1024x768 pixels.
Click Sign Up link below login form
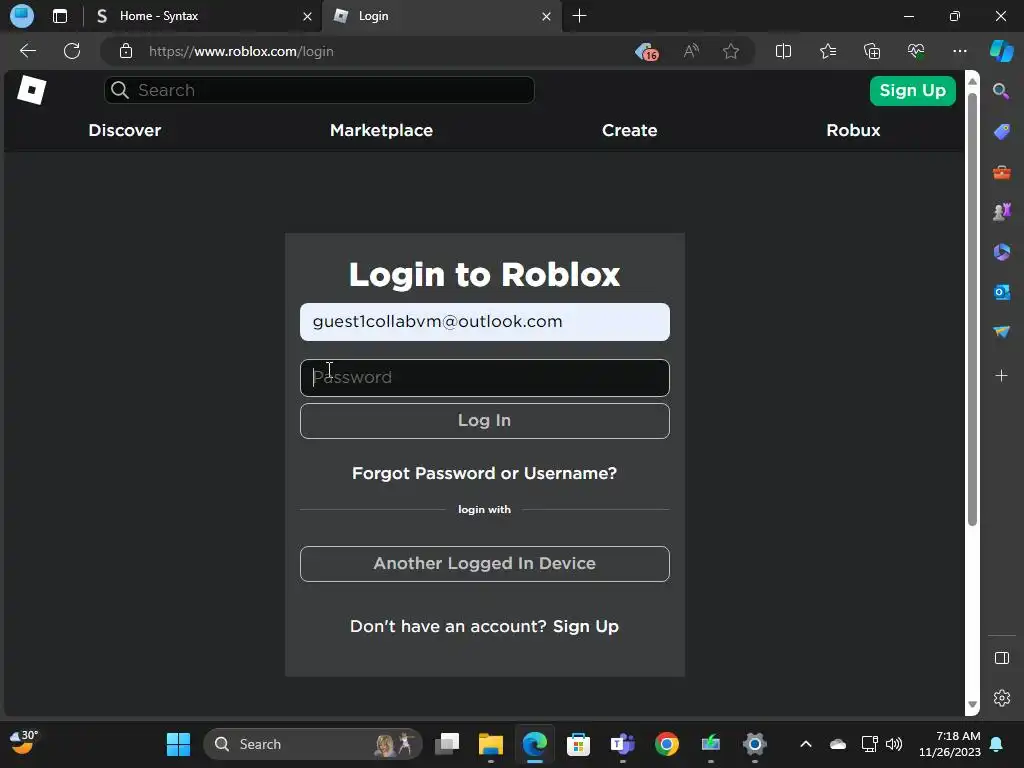585,626
